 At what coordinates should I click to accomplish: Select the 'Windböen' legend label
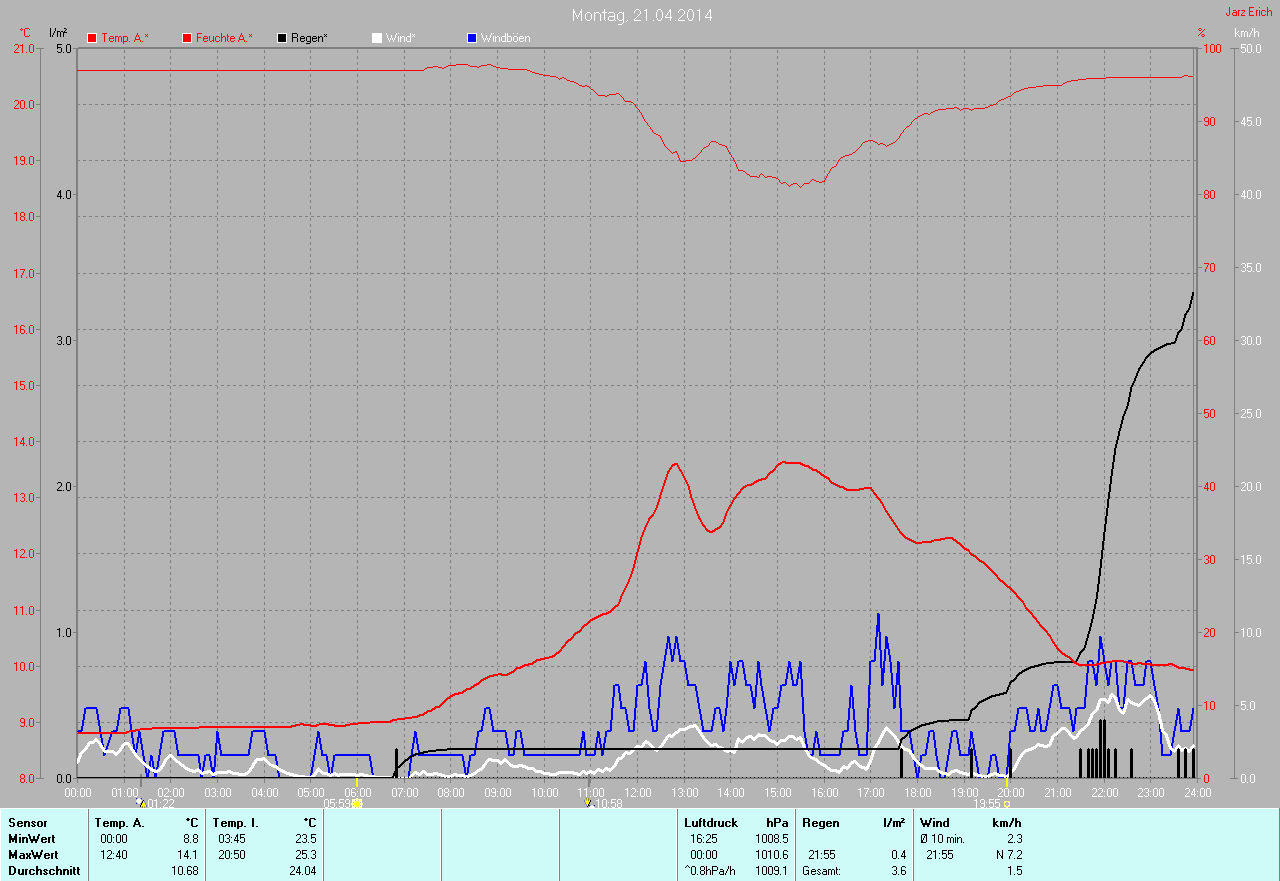(x=506, y=38)
